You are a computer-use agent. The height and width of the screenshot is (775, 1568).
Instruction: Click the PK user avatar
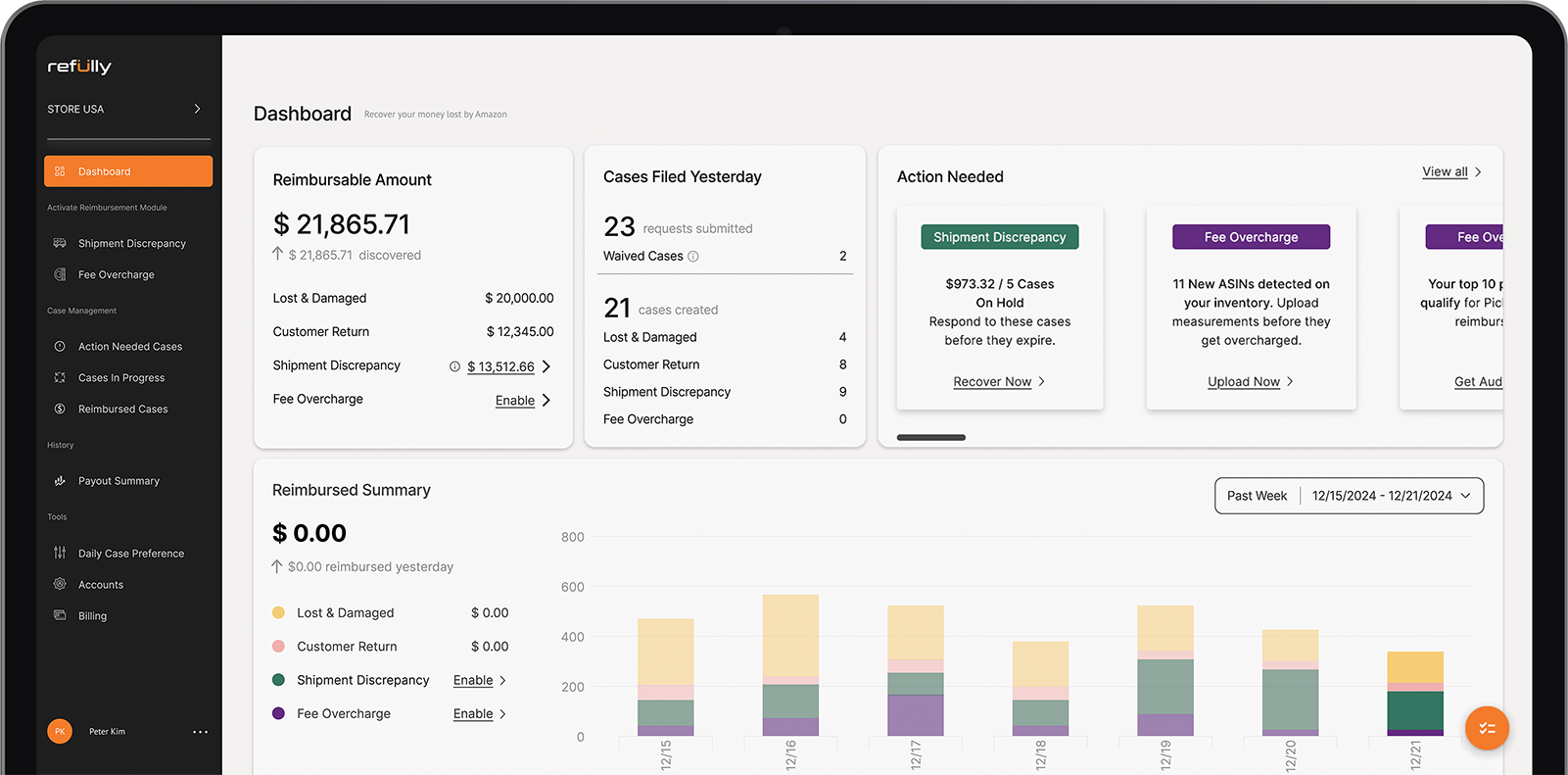click(60, 731)
